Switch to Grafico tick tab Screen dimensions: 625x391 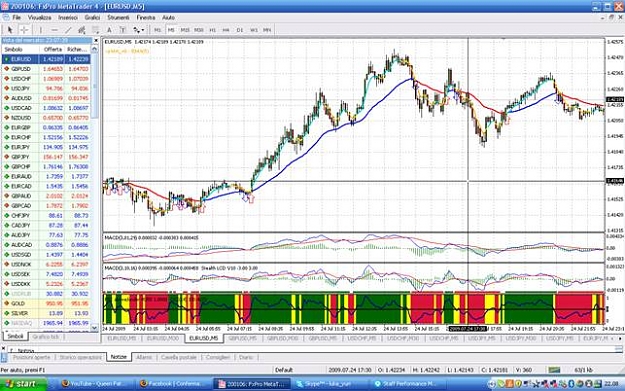coord(46,337)
